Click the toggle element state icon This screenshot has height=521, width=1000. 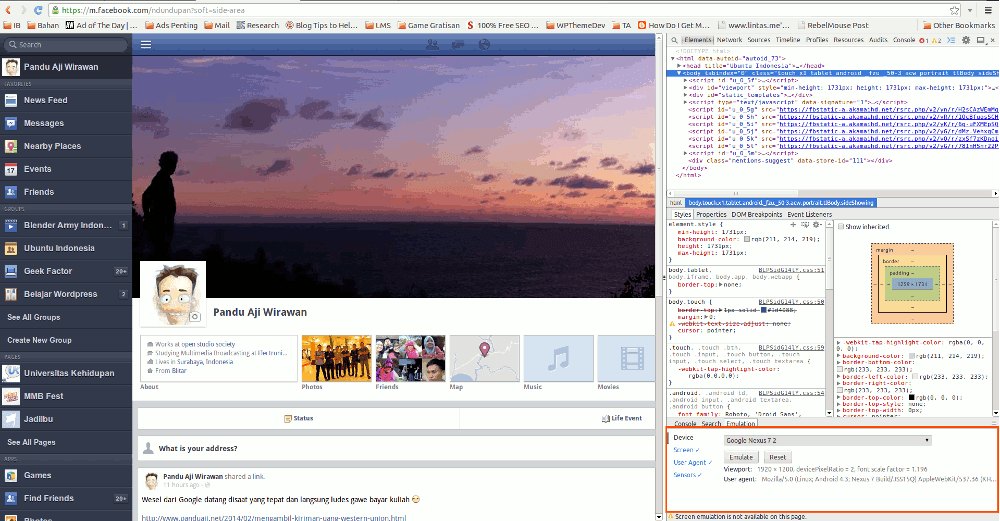[x=805, y=224]
